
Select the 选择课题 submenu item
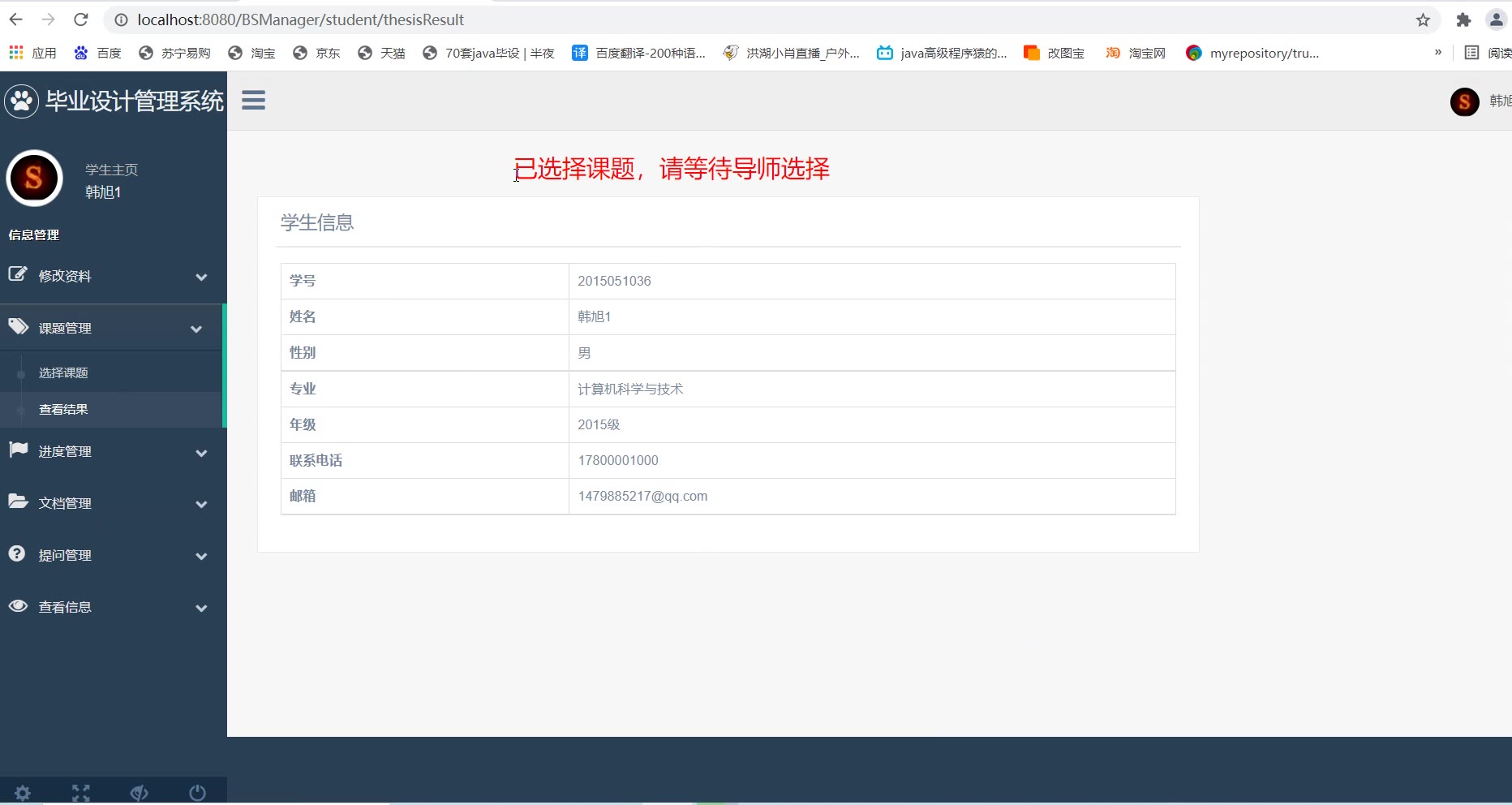click(63, 372)
